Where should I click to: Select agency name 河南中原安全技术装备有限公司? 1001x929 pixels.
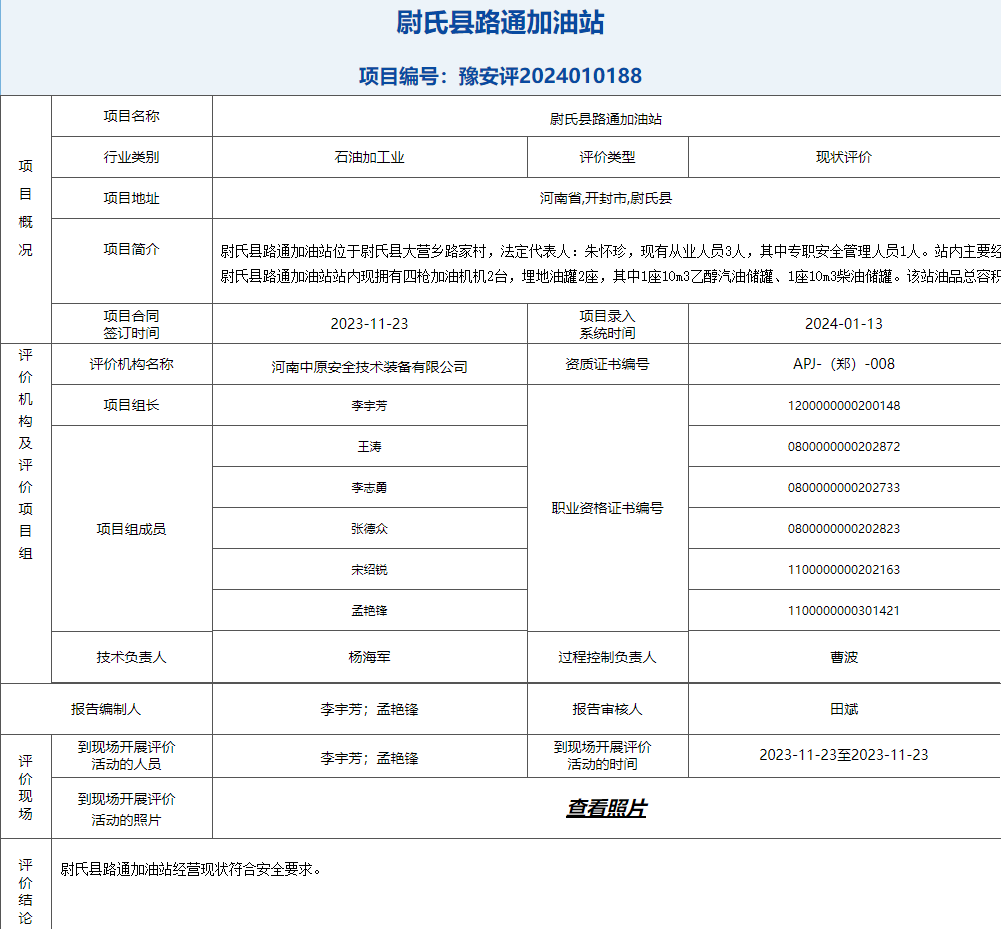tap(369, 366)
